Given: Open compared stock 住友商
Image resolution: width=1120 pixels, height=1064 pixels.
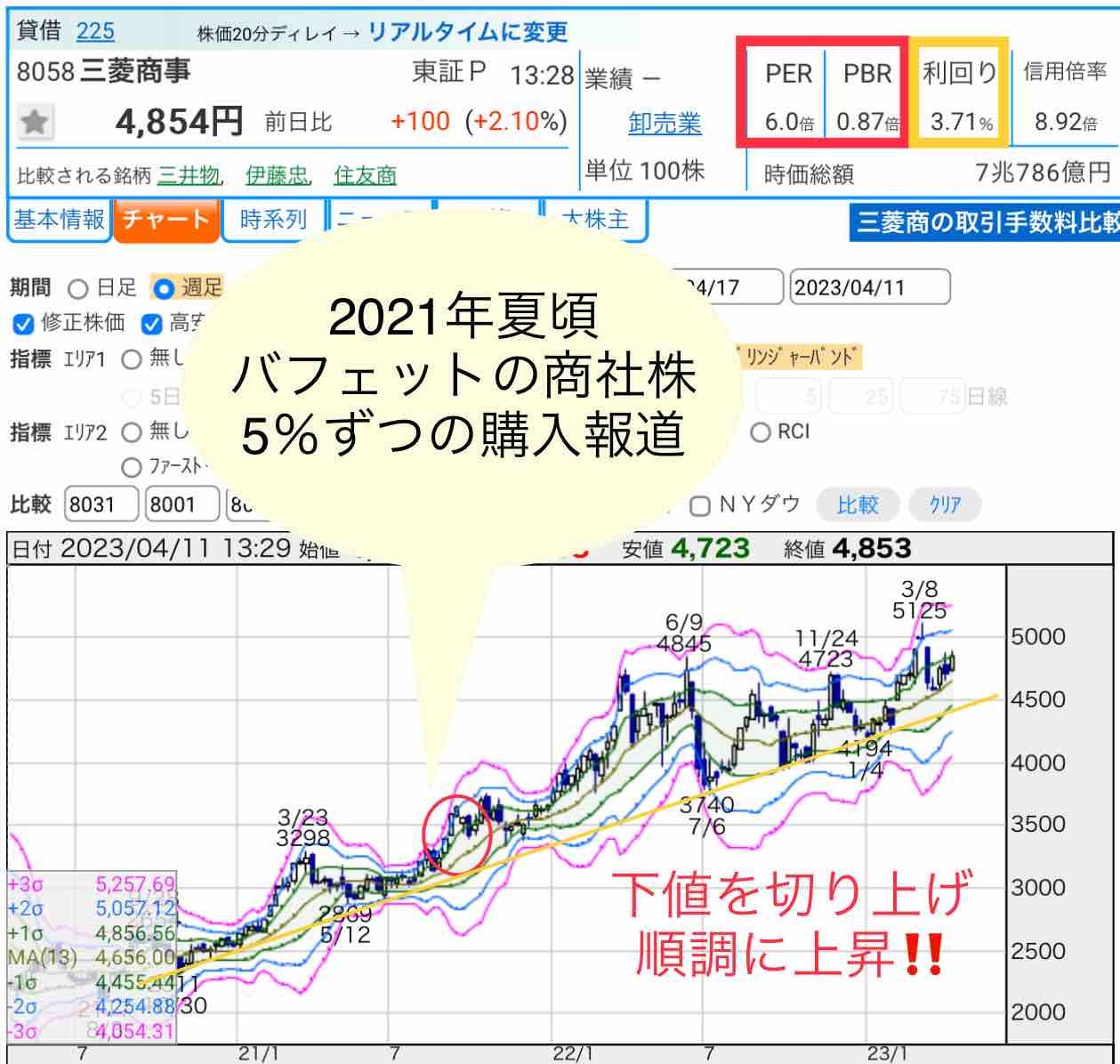Looking at the screenshot, I should tap(365, 175).
